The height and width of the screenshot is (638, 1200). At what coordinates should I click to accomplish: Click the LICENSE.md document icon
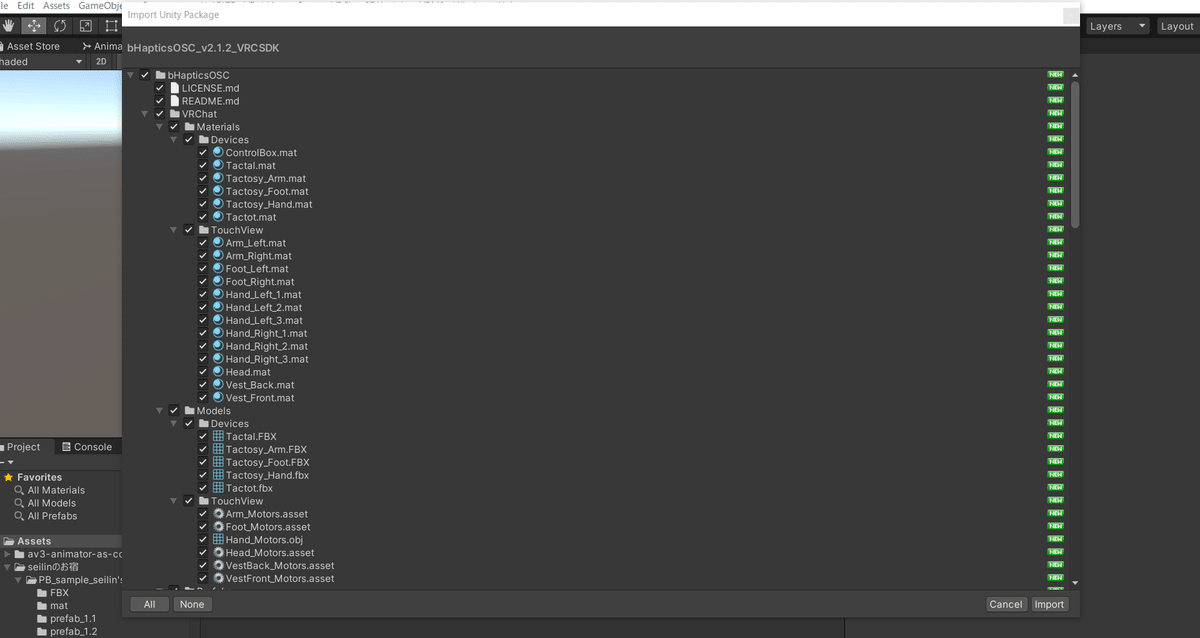click(174, 88)
